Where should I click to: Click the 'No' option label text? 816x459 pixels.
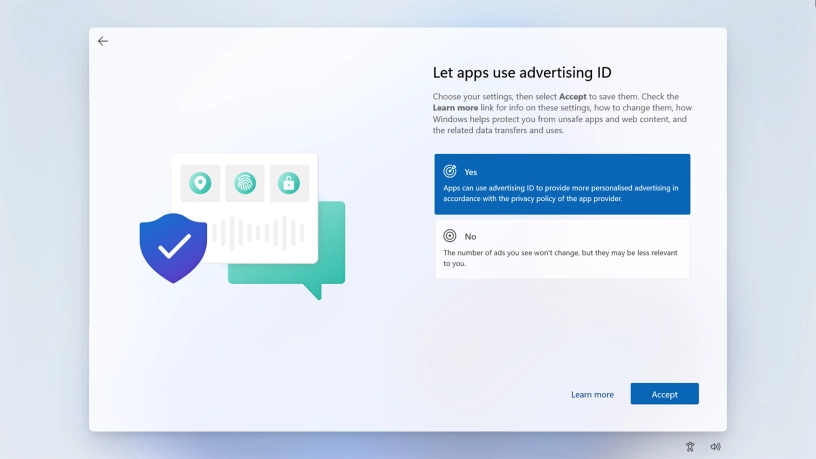point(470,236)
